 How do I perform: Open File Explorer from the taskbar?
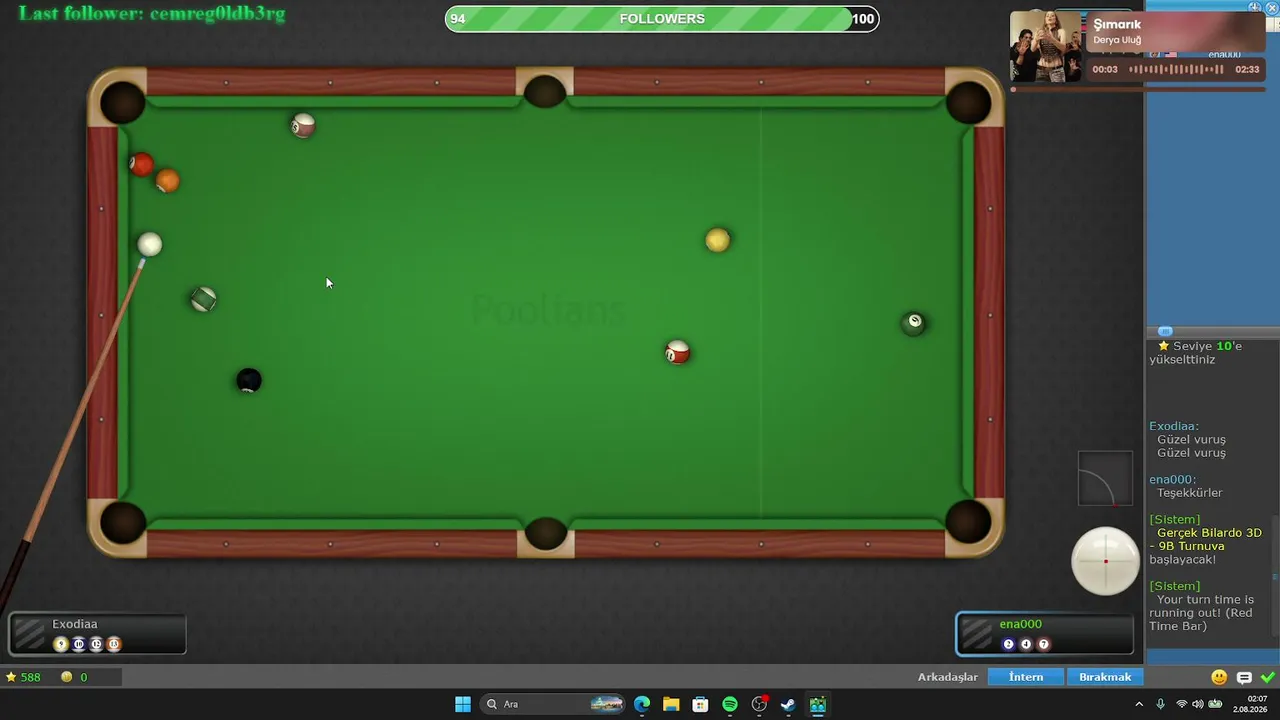(671, 704)
